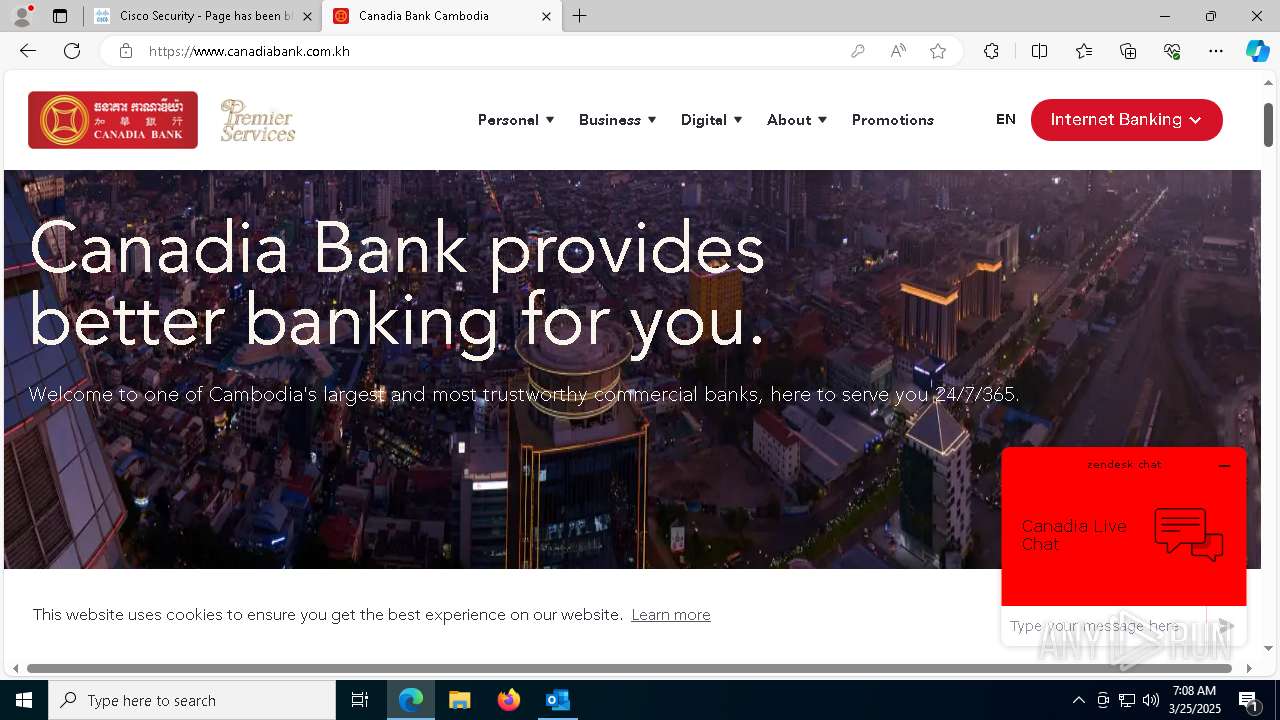Screen dimensions: 1280x720
Task: Expand the Digital menu
Action: (711, 120)
